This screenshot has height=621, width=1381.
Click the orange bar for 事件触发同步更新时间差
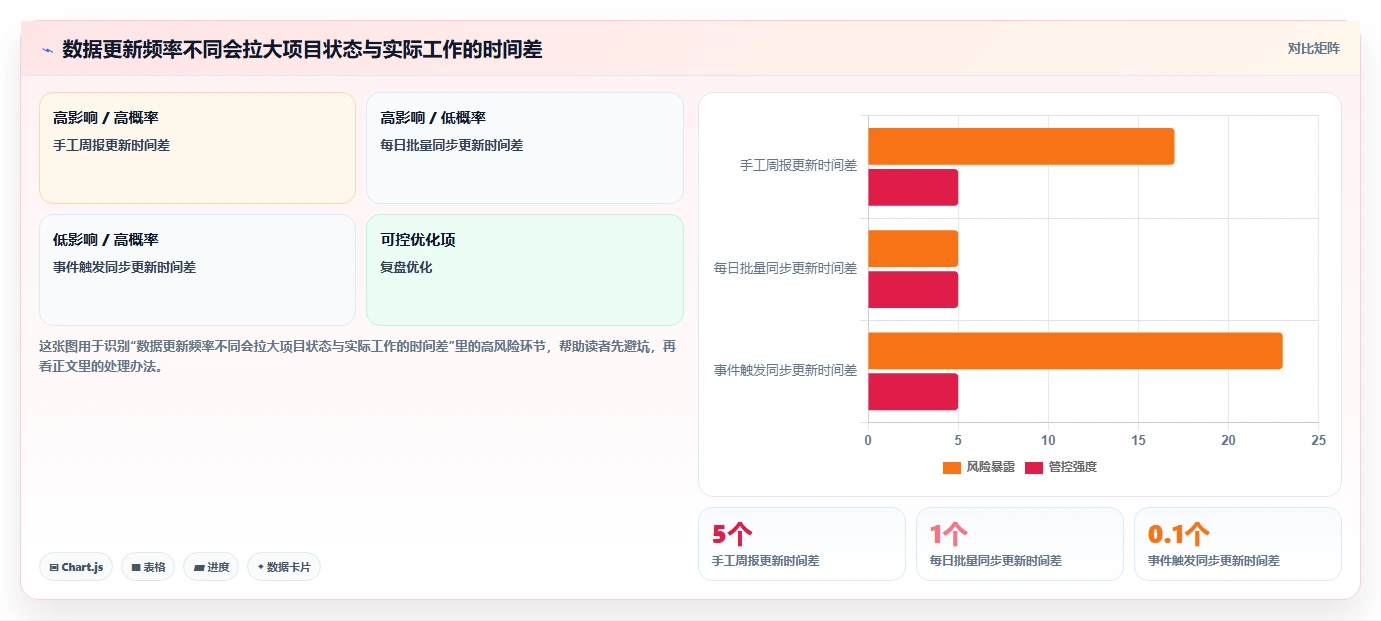click(1075, 351)
